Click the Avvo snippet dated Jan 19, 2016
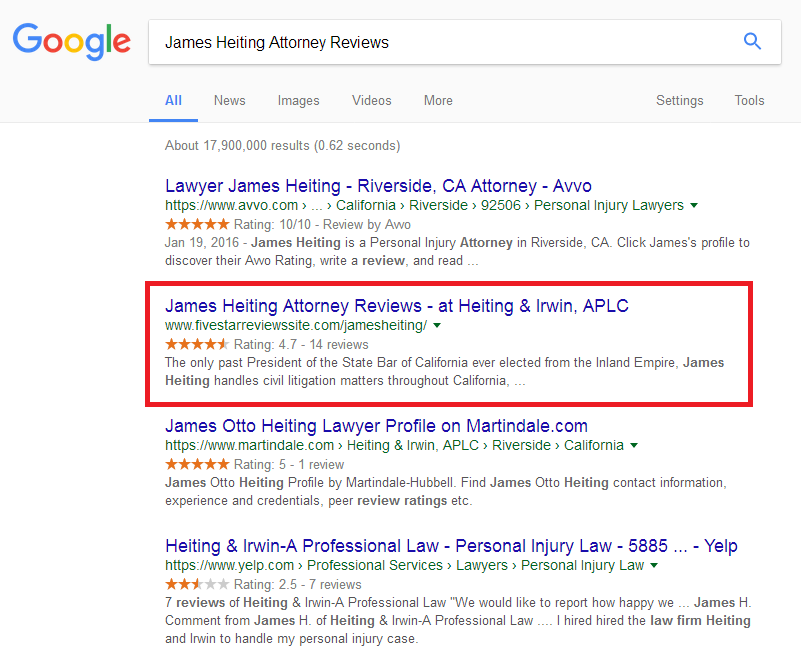This screenshot has height=661, width=801. tap(457, 251)
